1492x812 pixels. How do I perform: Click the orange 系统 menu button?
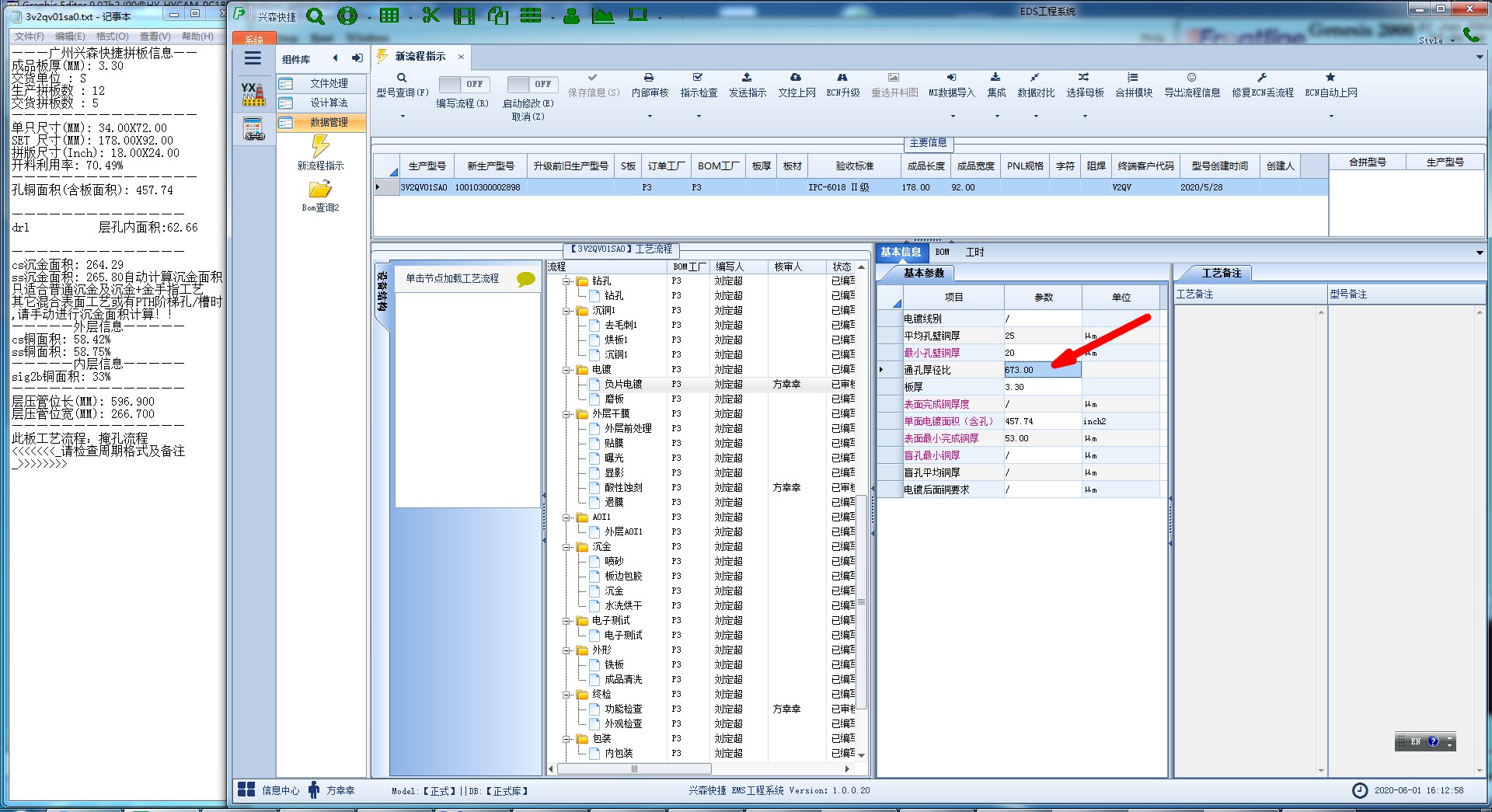click(253, 39)
